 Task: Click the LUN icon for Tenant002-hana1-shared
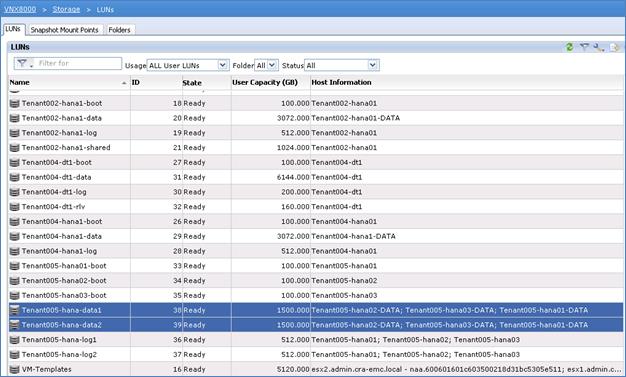tap(14, 148)
